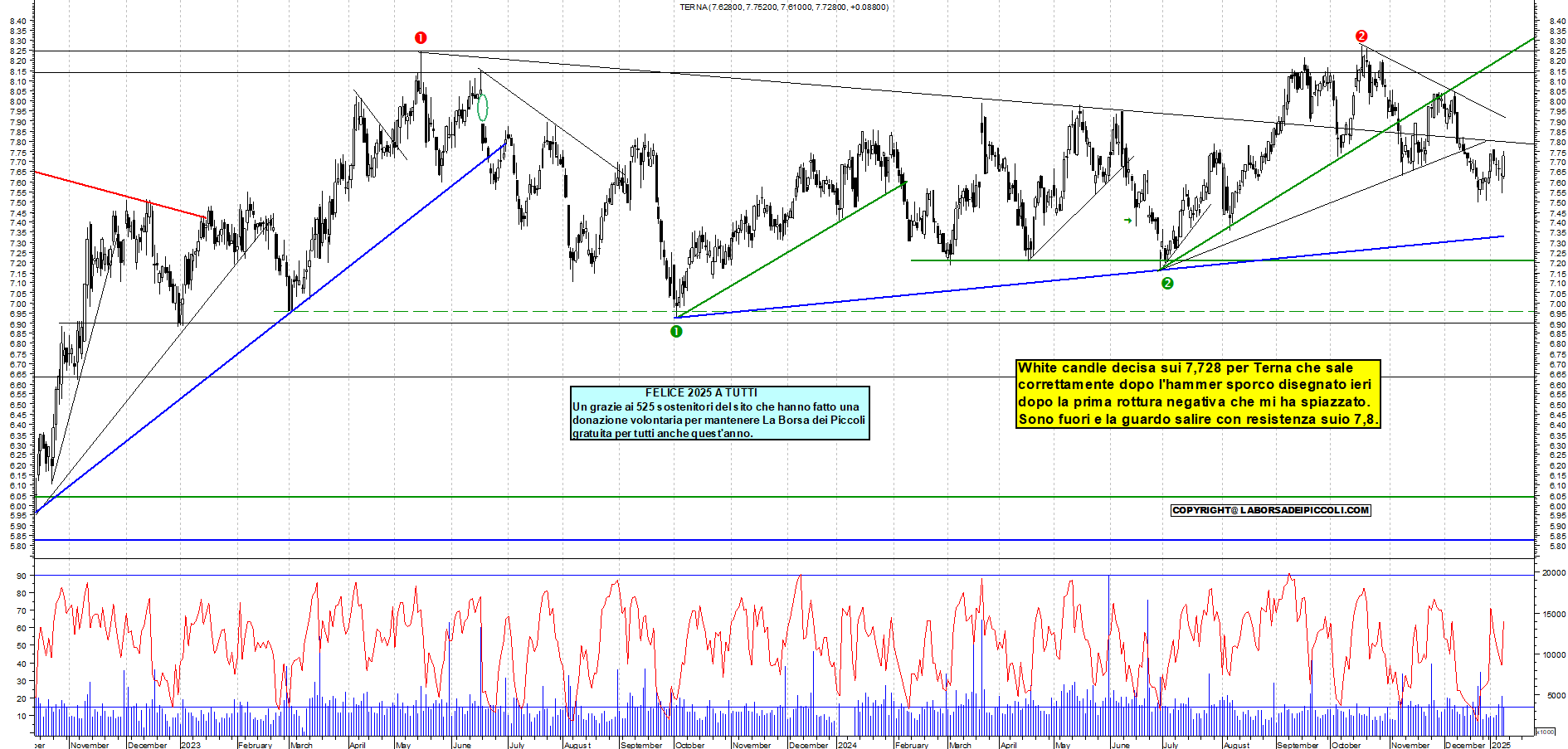Click the 8.40 label on the left price axis
The width and height of the screenshot is (1568, 749).
point(20,22)
